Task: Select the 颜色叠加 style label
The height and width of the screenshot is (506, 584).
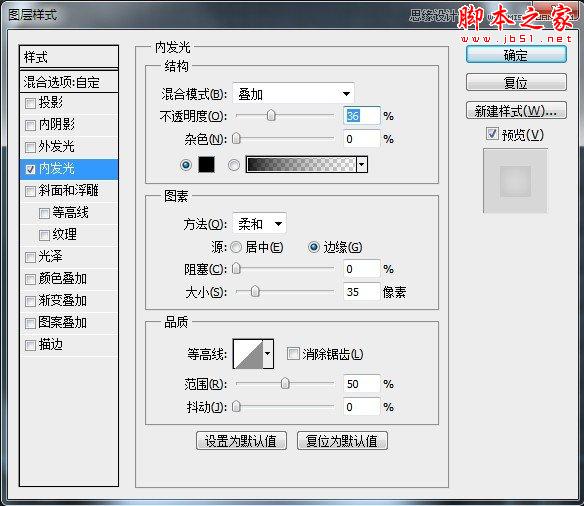Action: pyautogui.click(x=63, y=279)
